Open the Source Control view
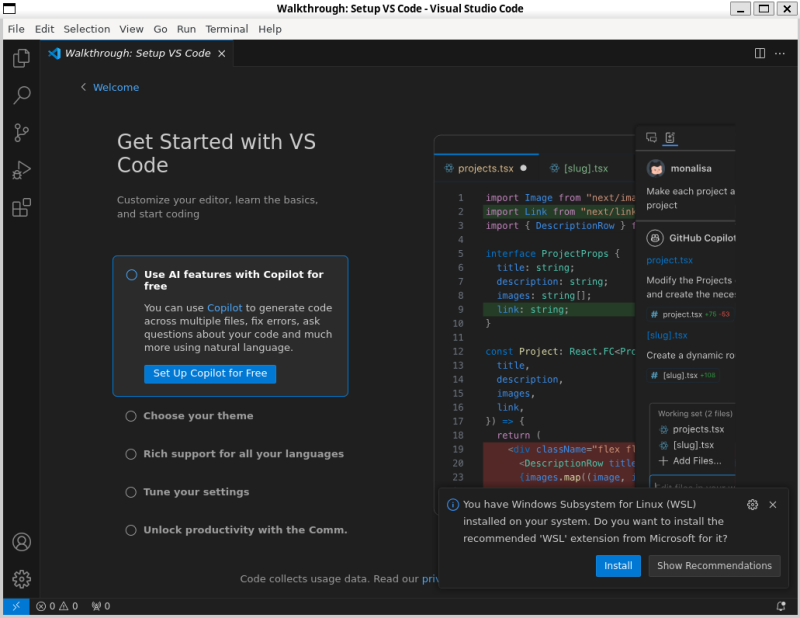This screenshot has width=800, height=618. pyautogui.click(x=21, y=133)
